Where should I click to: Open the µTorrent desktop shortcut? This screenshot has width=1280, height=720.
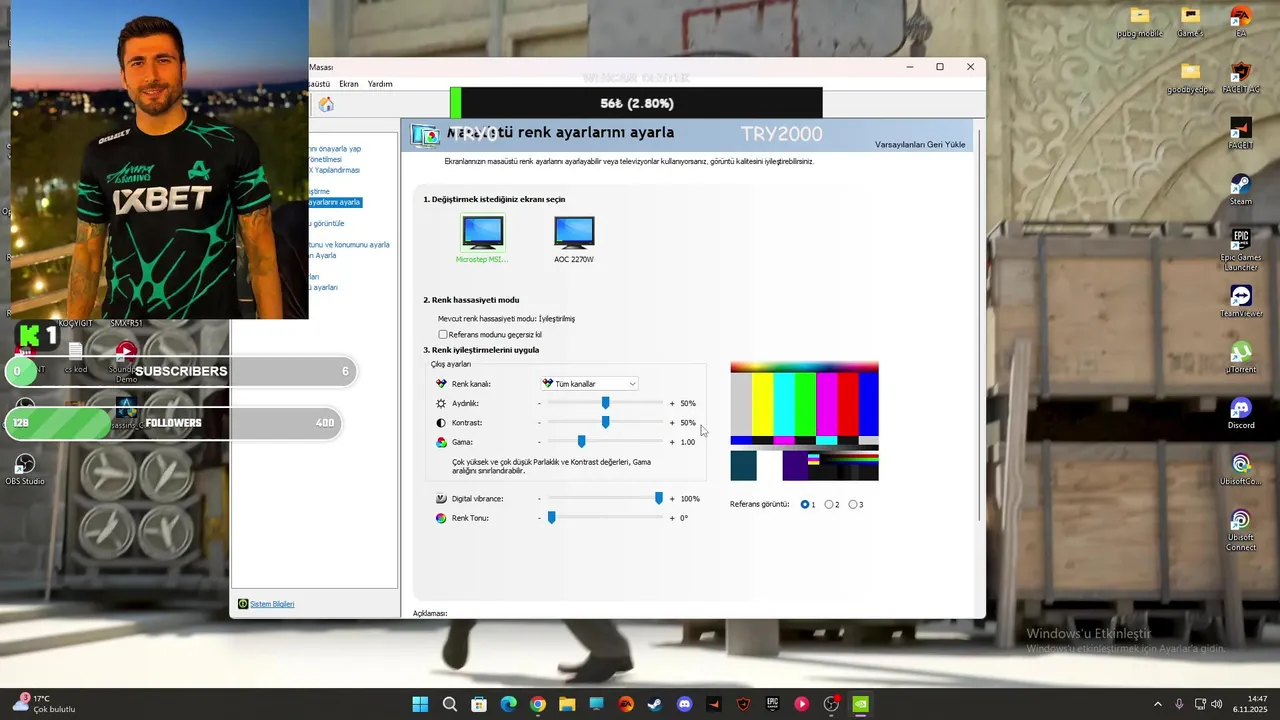tap(1240, 358)
